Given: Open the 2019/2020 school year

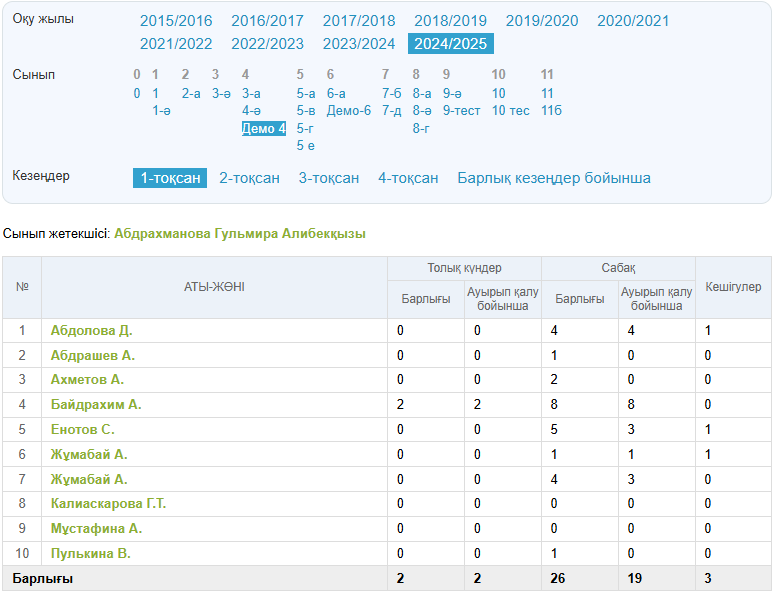Looking at the screenshot, I should coord(542,21).
